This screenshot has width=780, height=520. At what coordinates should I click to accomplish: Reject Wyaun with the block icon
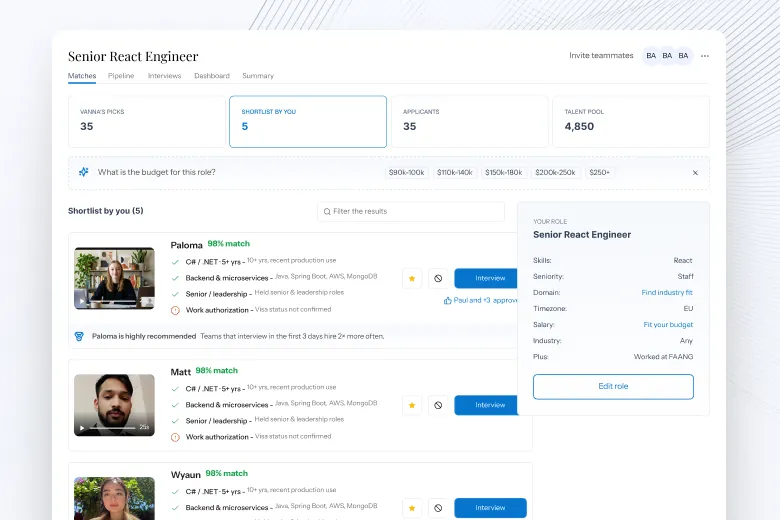coord(438,508)
